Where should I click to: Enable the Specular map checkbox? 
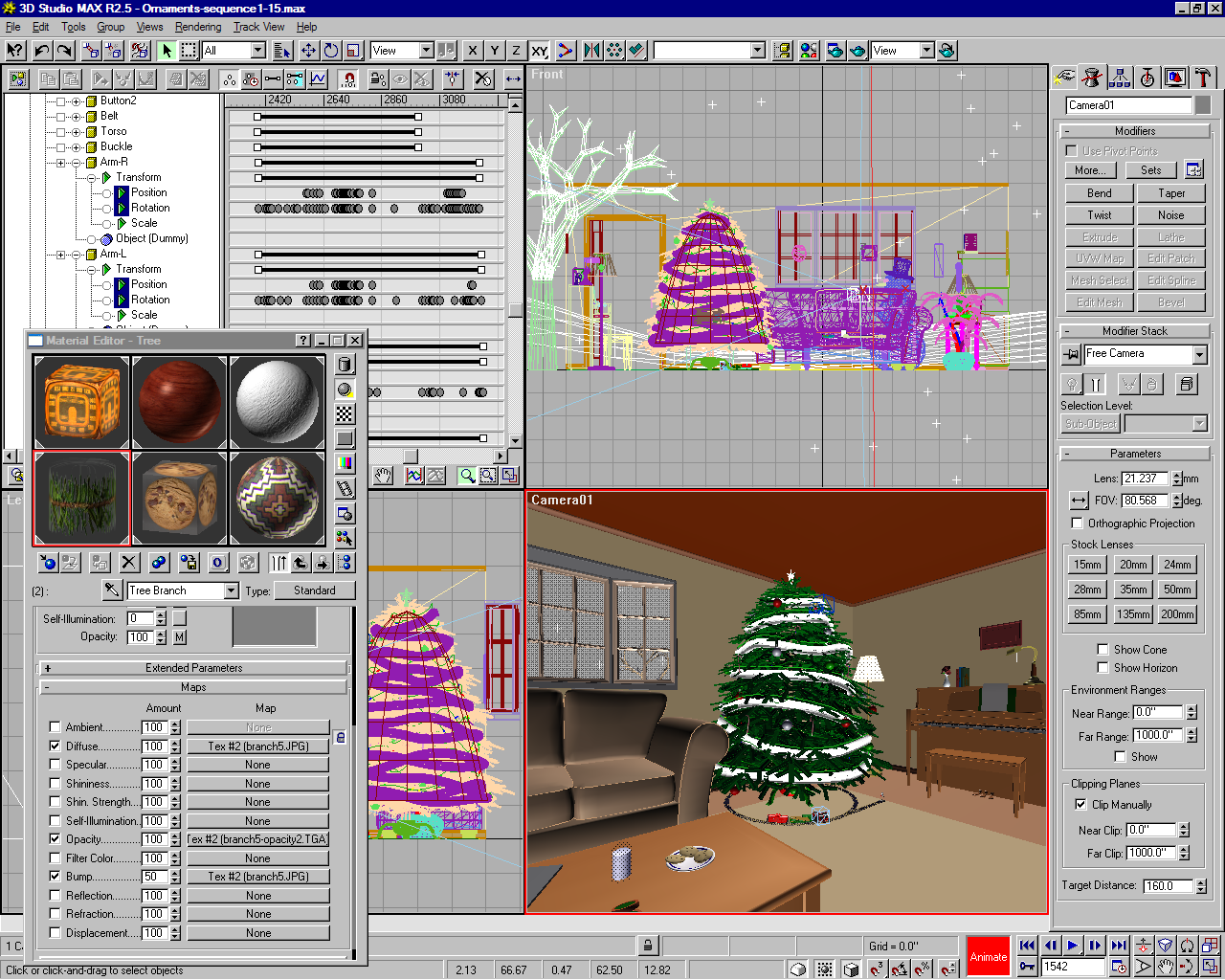pyautogui.click(x=55, y=765)
